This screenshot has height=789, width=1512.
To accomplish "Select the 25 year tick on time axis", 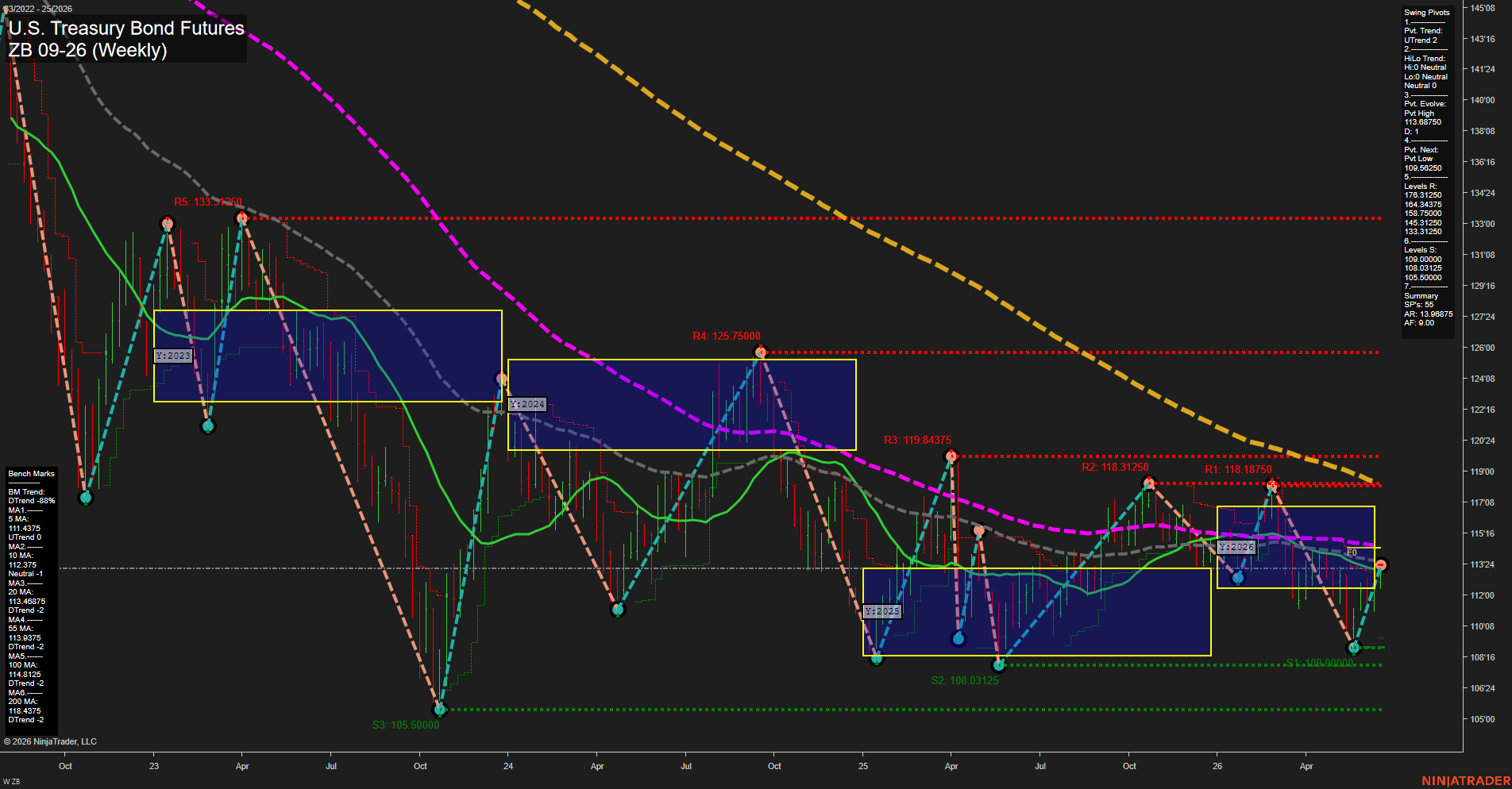I will coord(863,766).
